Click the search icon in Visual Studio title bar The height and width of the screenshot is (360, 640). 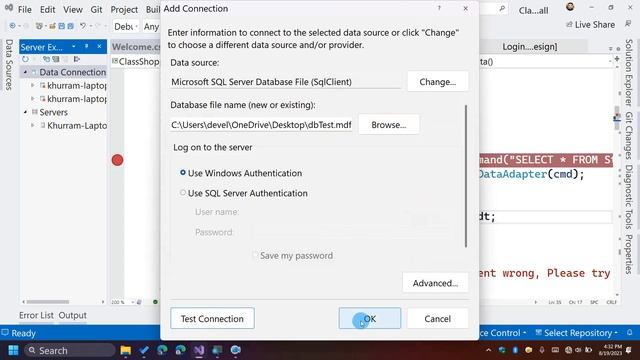click(x=502, y=9)
